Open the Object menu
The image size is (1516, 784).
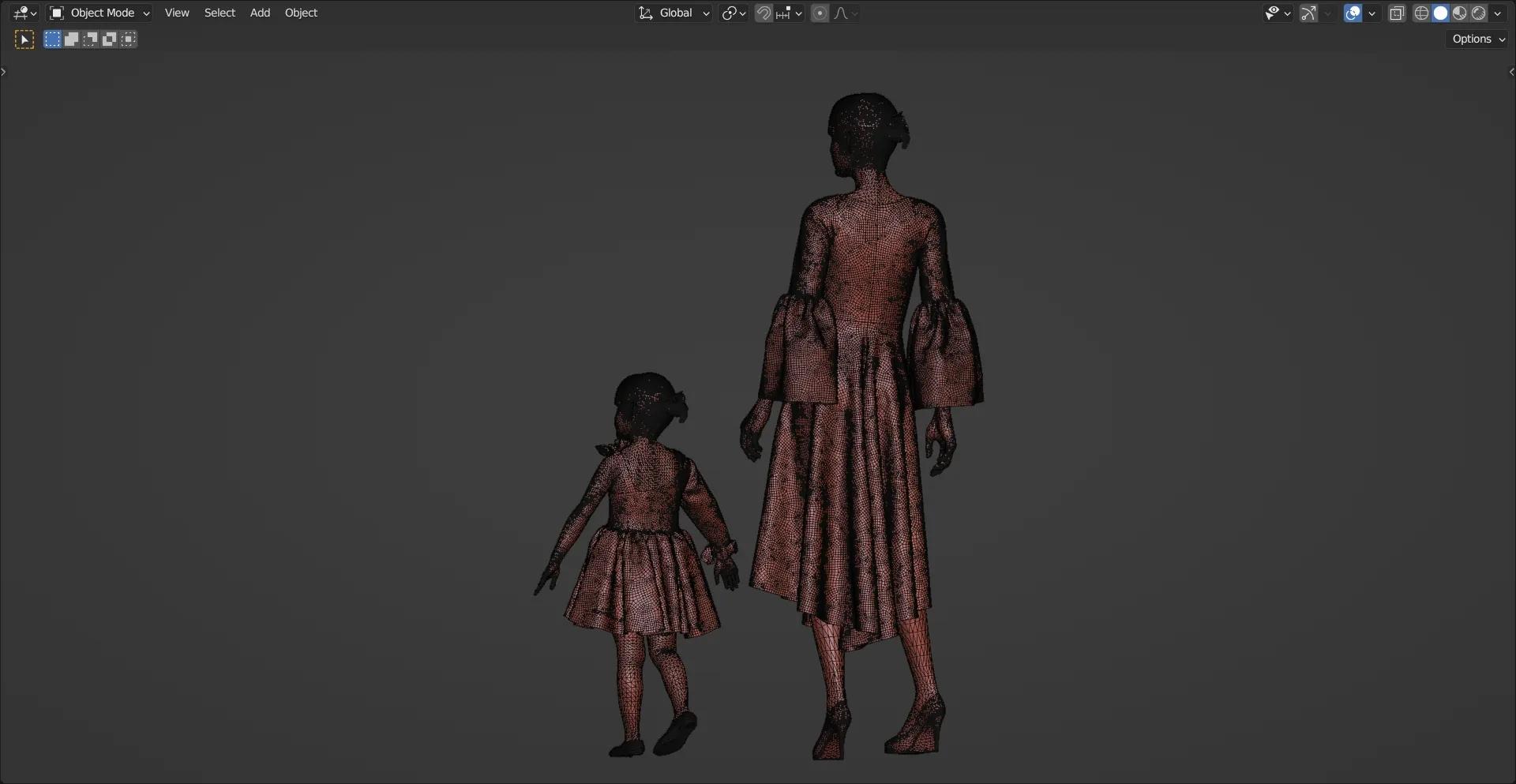[x=301, y=13]
